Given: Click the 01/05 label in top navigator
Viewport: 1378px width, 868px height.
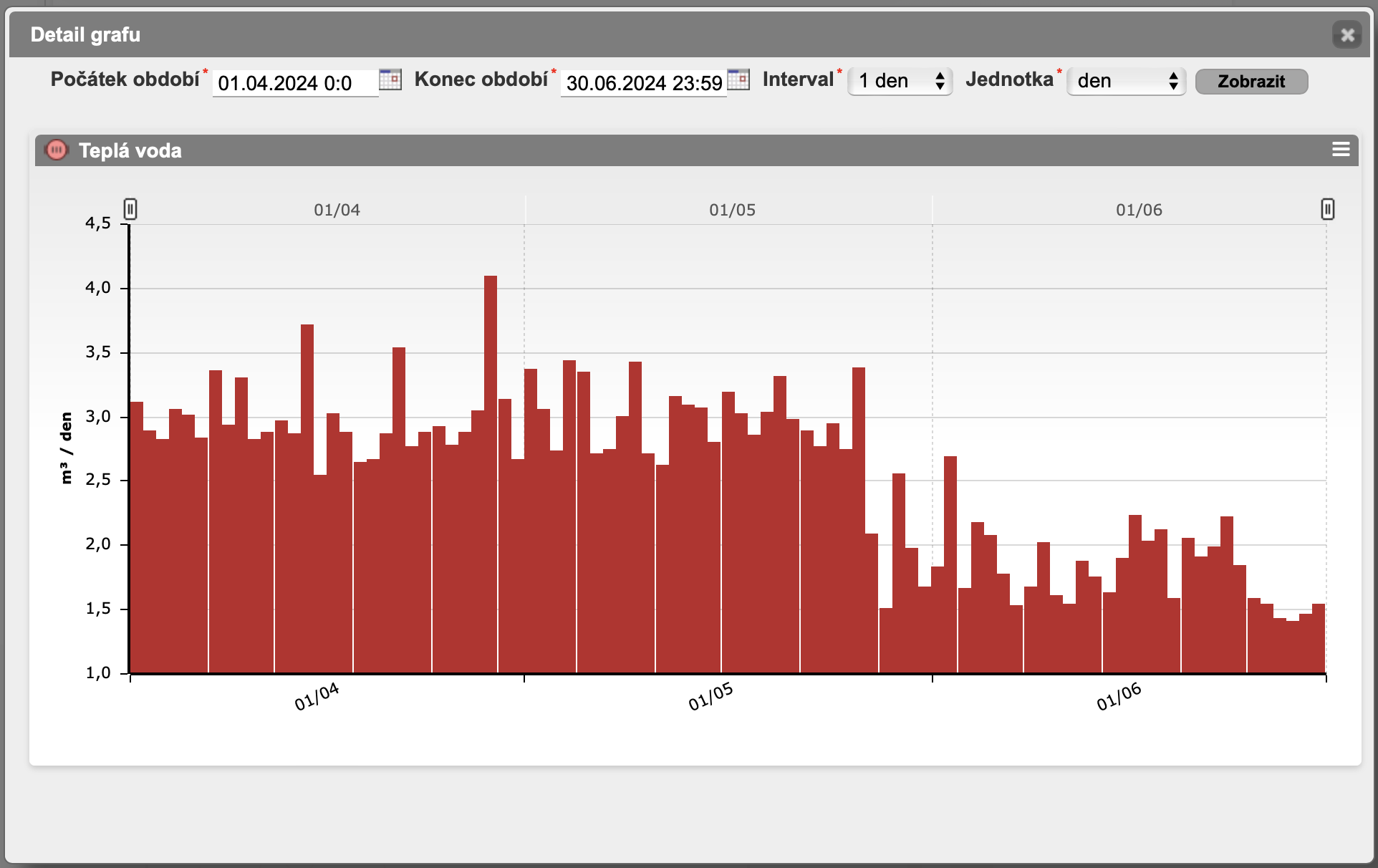Looking at the screenshot, I should point(732,210).
